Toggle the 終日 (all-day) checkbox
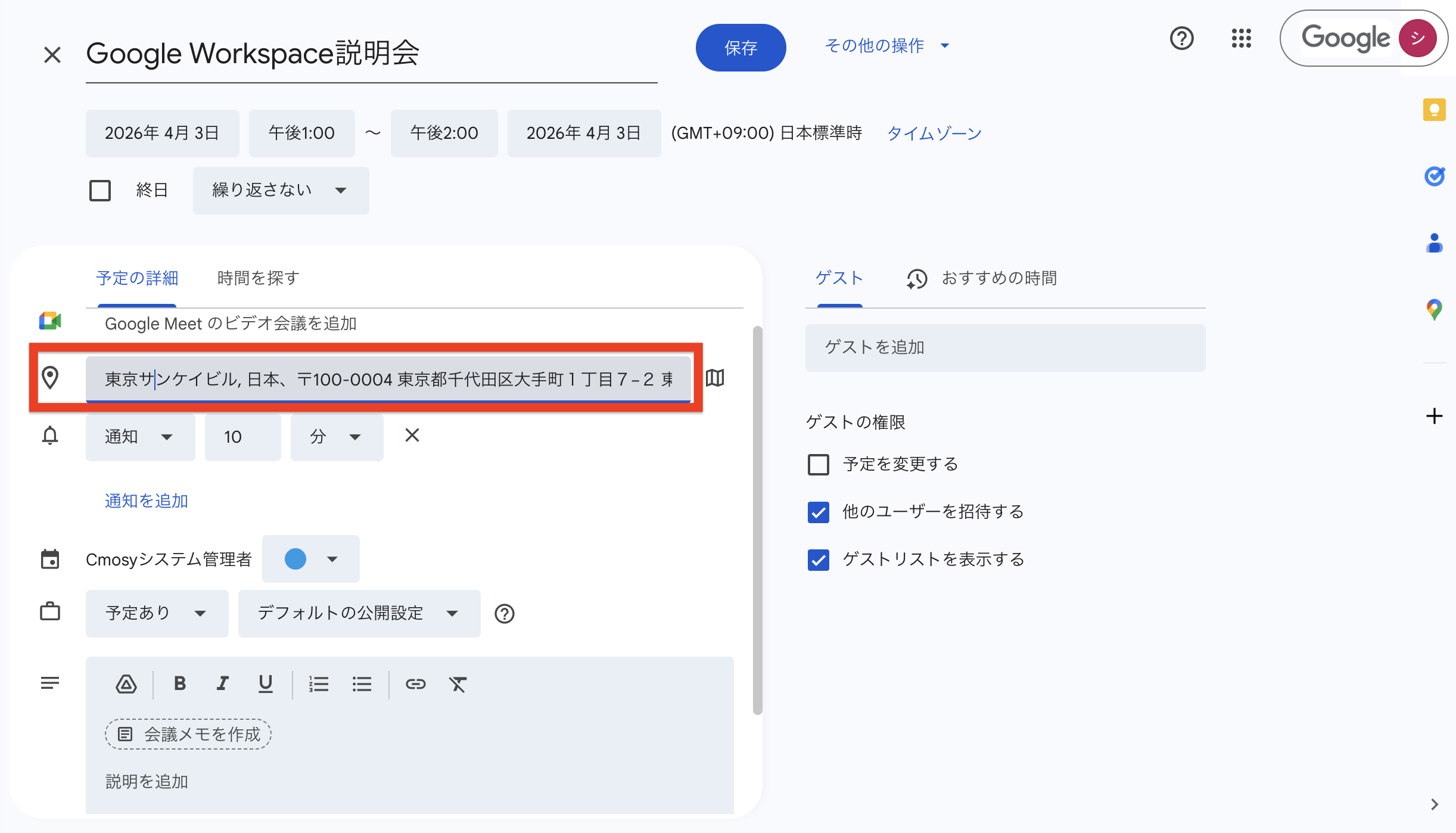The height and width of the screenshot is (833, 1456). point(99,190)
